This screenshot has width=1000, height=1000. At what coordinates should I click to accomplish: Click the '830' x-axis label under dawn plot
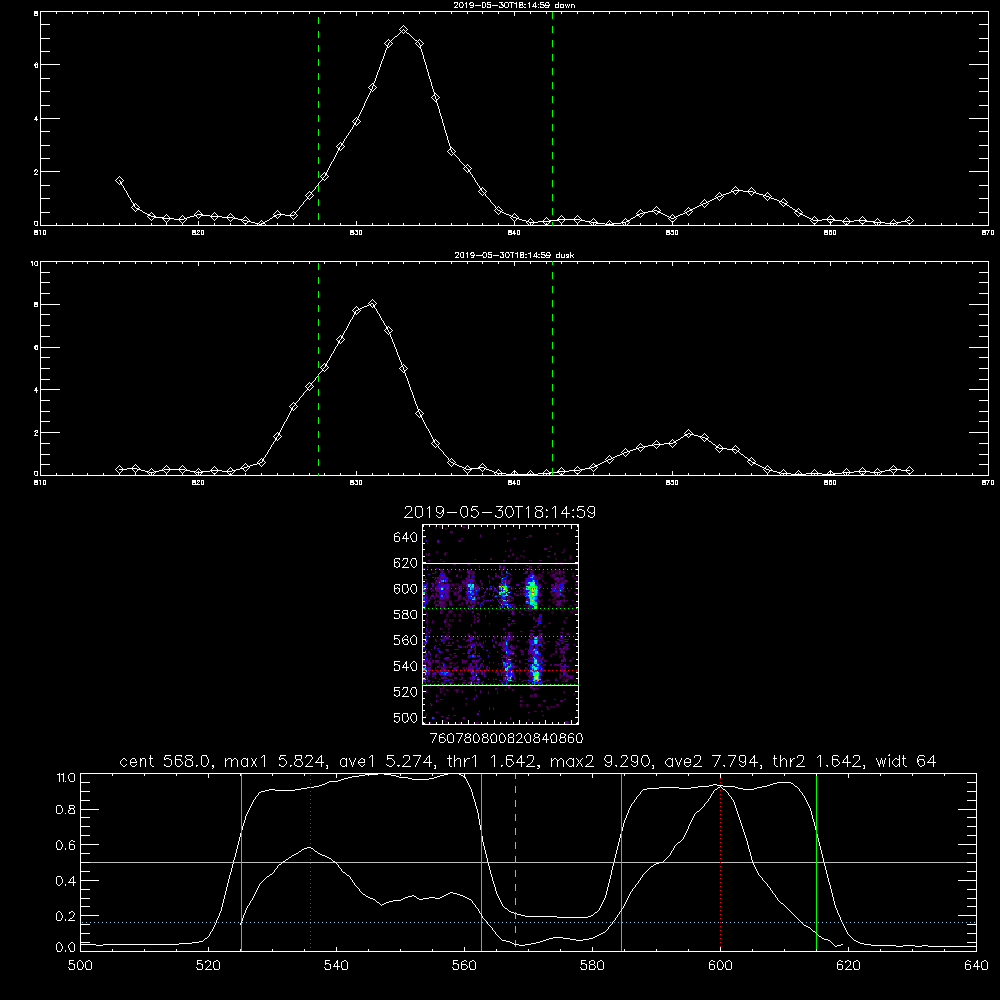point(356,233)
